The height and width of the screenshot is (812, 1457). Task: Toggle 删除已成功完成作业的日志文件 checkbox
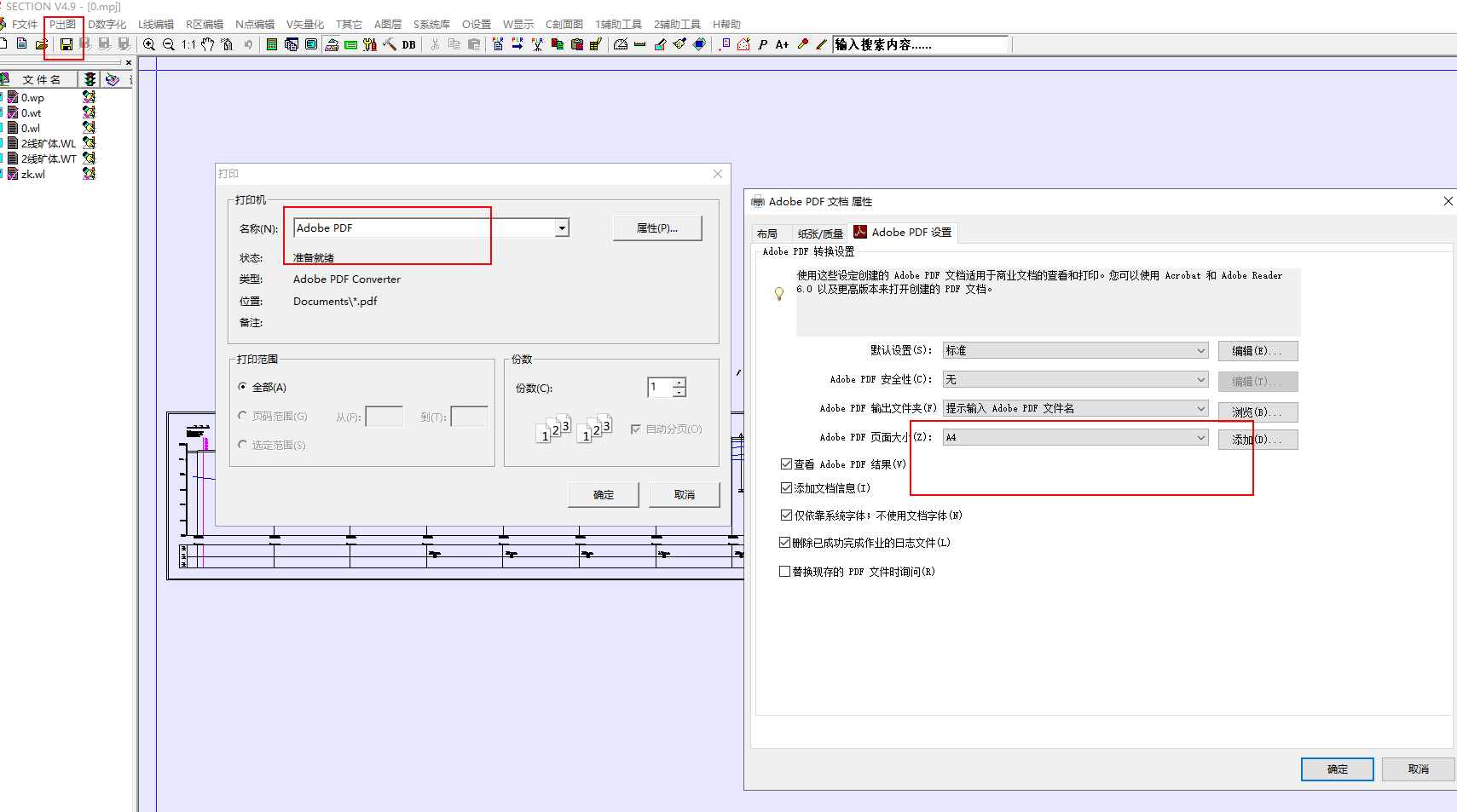coord(785,543)
